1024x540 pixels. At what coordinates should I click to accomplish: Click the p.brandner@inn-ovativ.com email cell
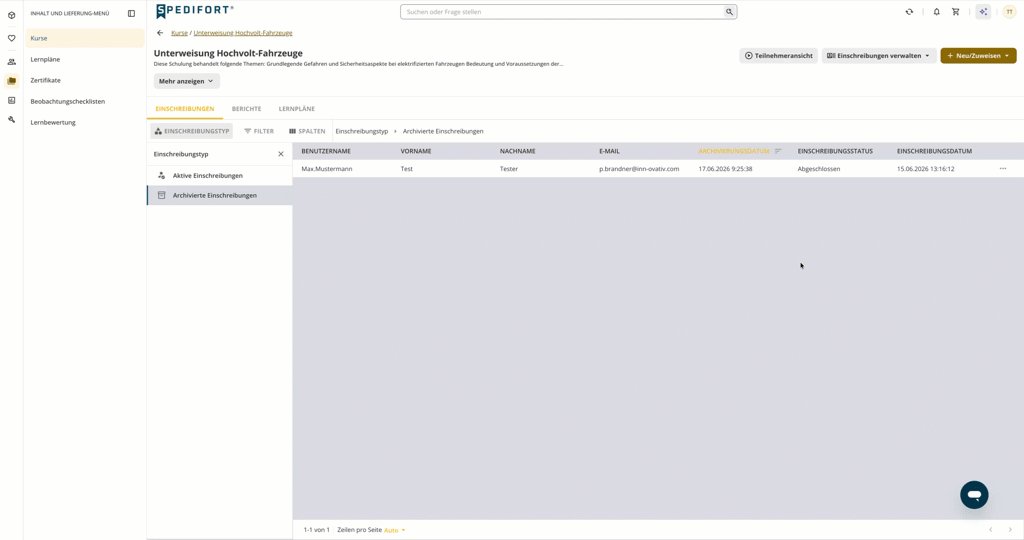pos(639,168)
